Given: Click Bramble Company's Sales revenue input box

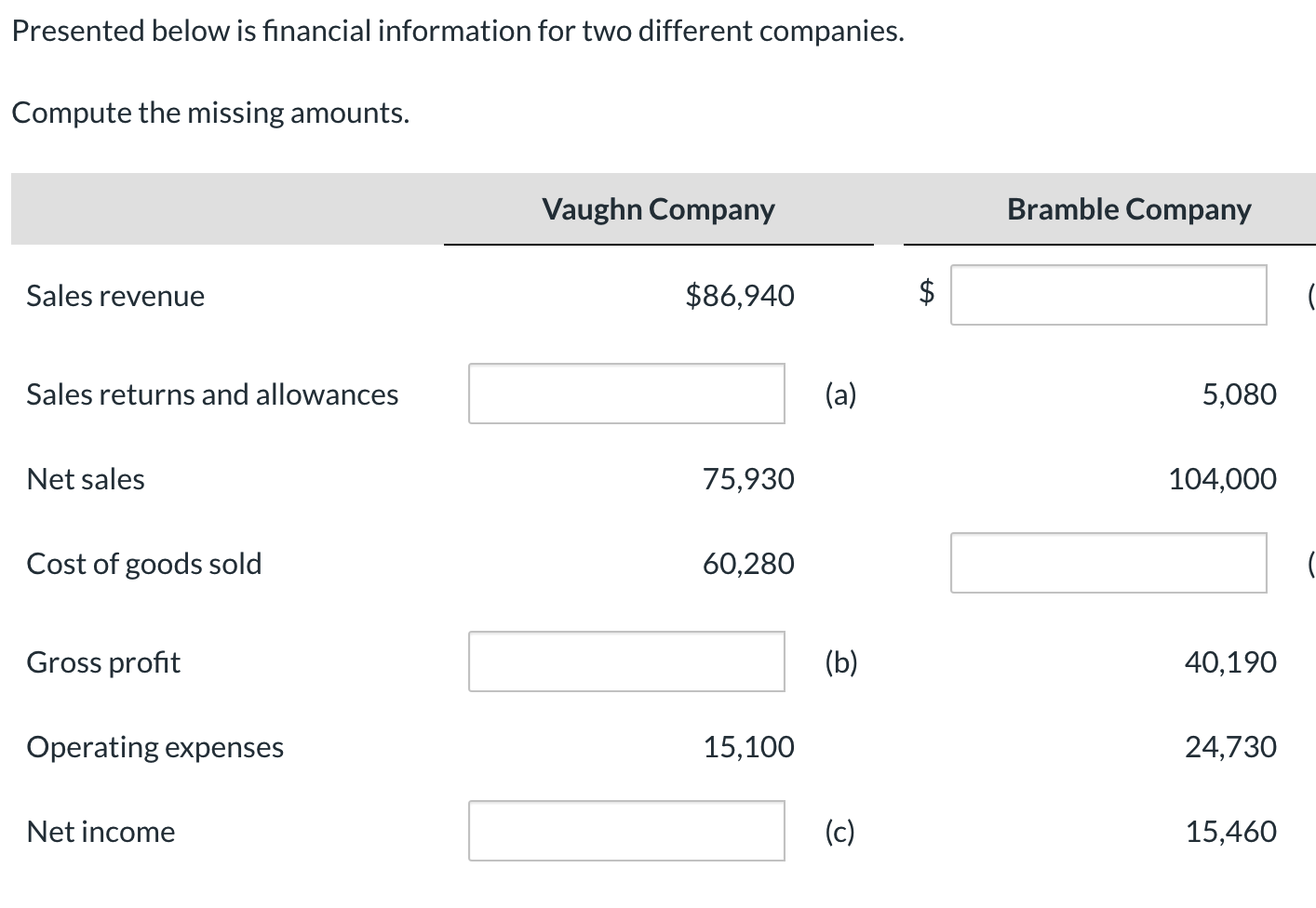Looking at the screenshot, I should pos(1108,295).
